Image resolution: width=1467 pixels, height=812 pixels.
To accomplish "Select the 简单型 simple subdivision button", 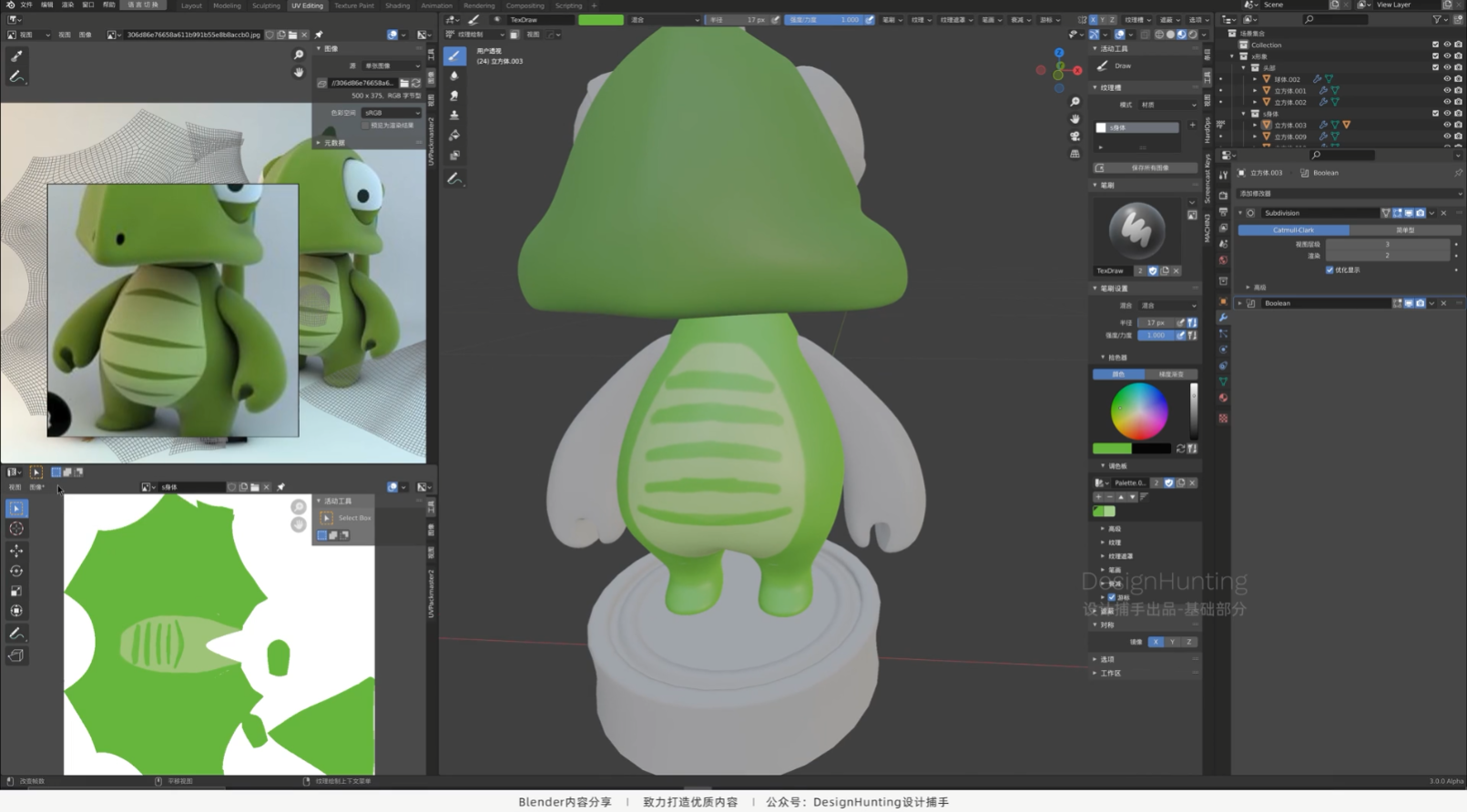I will 1405,229.
